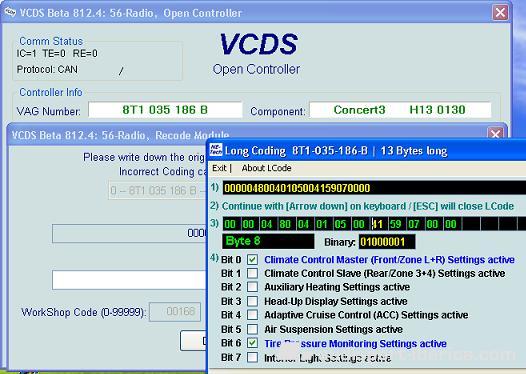Image resolution: width=526 pixels, height=374 pixels.
Task: Click the VAG Number field 8T1 035 186 B
Action: [165, 110]
